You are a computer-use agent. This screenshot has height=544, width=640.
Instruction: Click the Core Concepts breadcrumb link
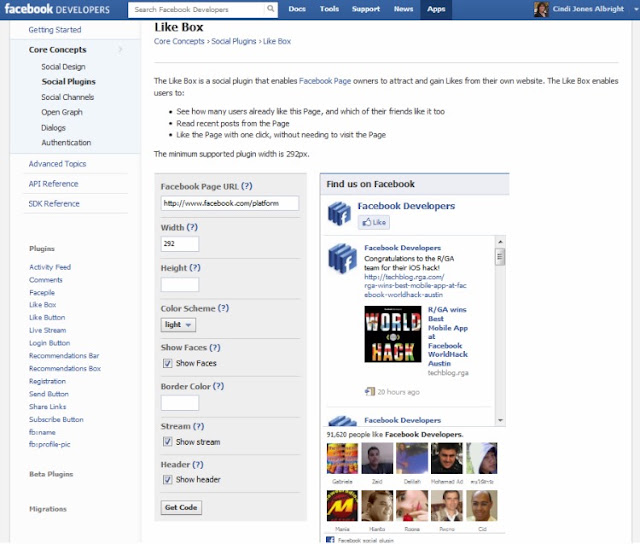pos(179,41)
